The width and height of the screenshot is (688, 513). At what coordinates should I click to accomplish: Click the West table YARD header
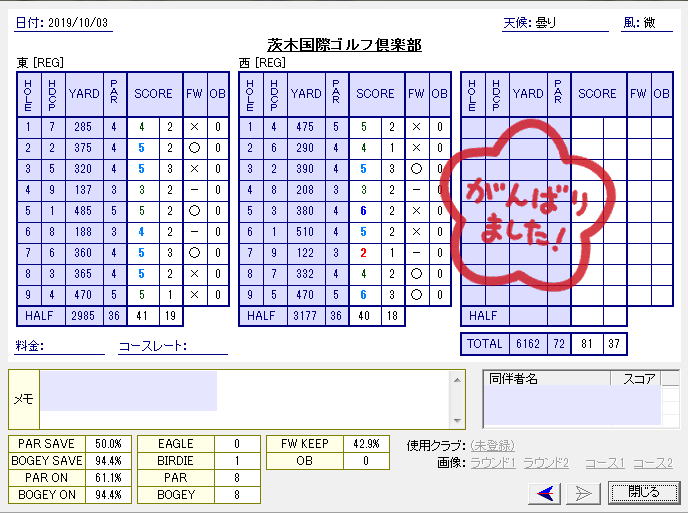point(306,94)
